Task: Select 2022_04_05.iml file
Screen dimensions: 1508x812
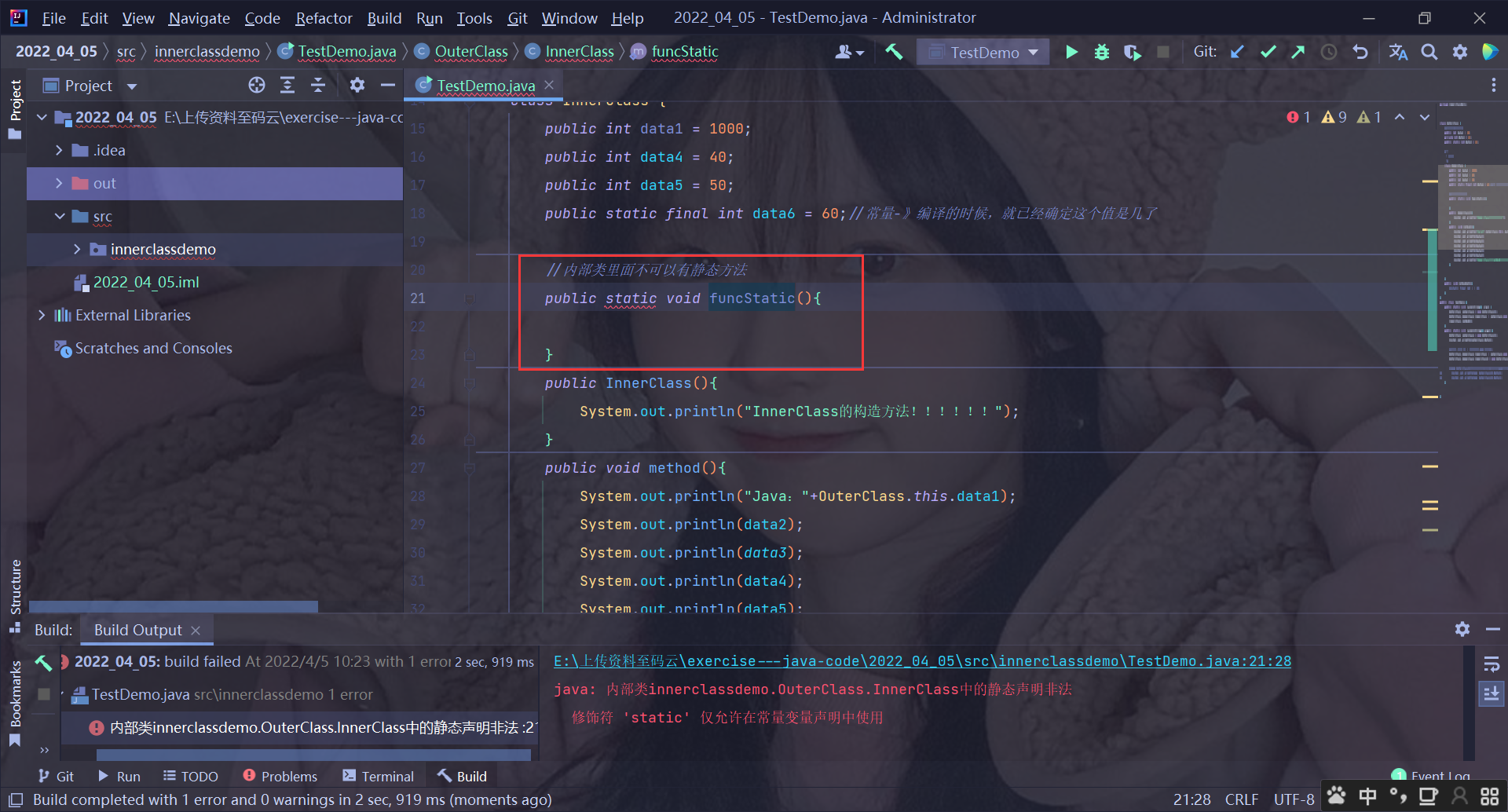Action: (x=146, y=282)
